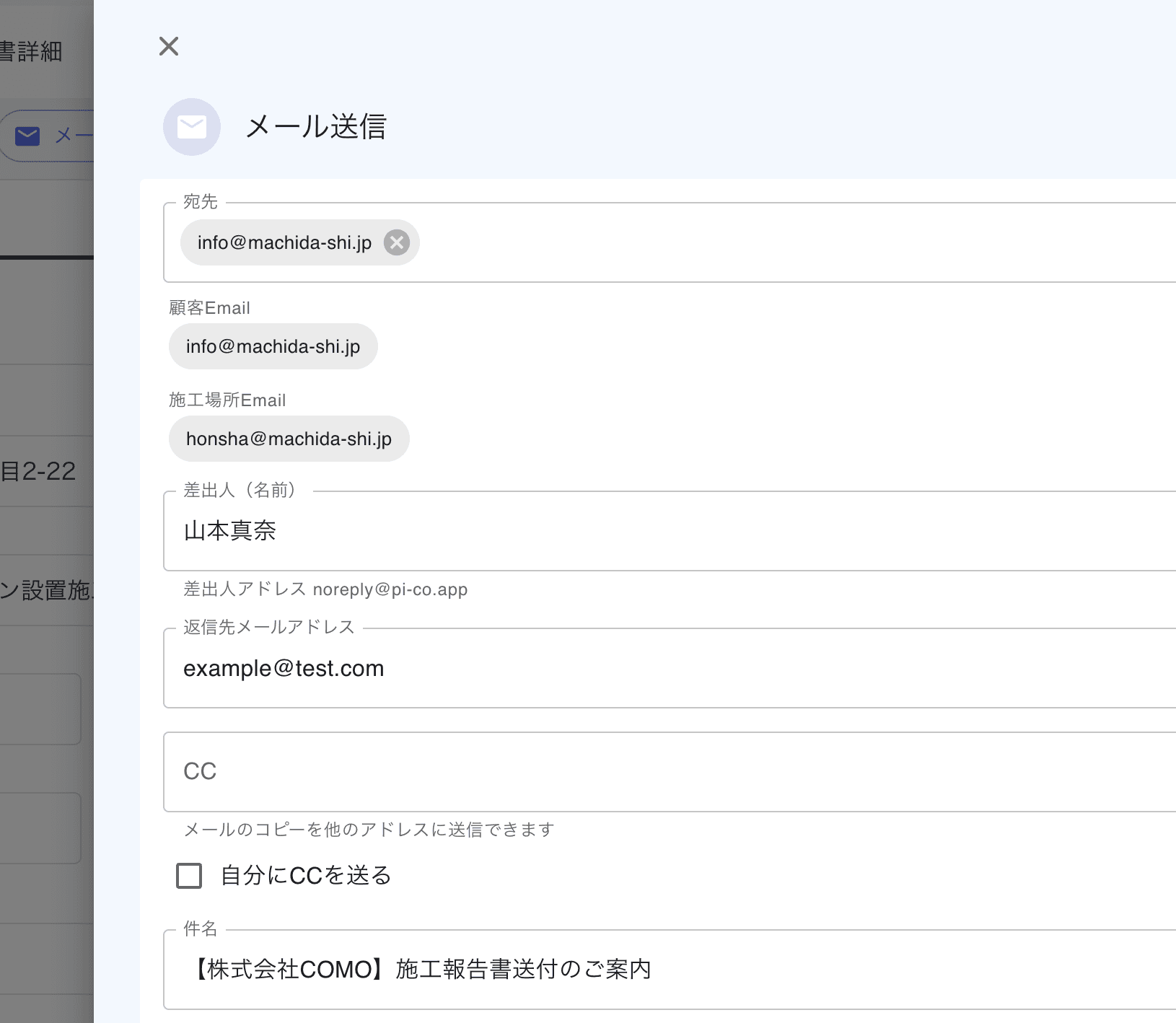The height and width of the screenshot is (1023, 1176).
Task: Select the 宛先 recipients field
Action: click(649, 242)
